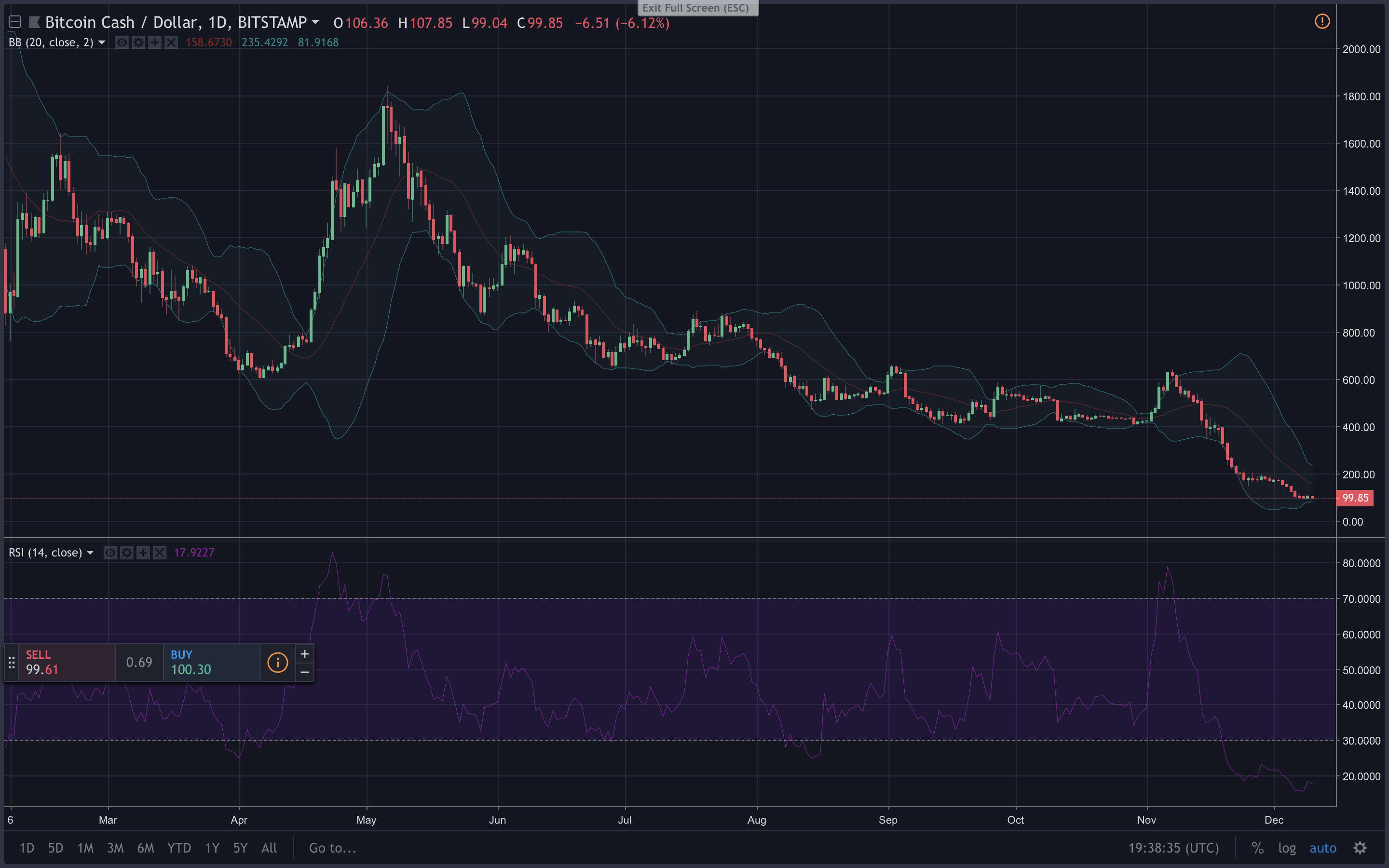Select the 1M time range
Screen dimensions: 1389x868
click(x=85, y=848)
